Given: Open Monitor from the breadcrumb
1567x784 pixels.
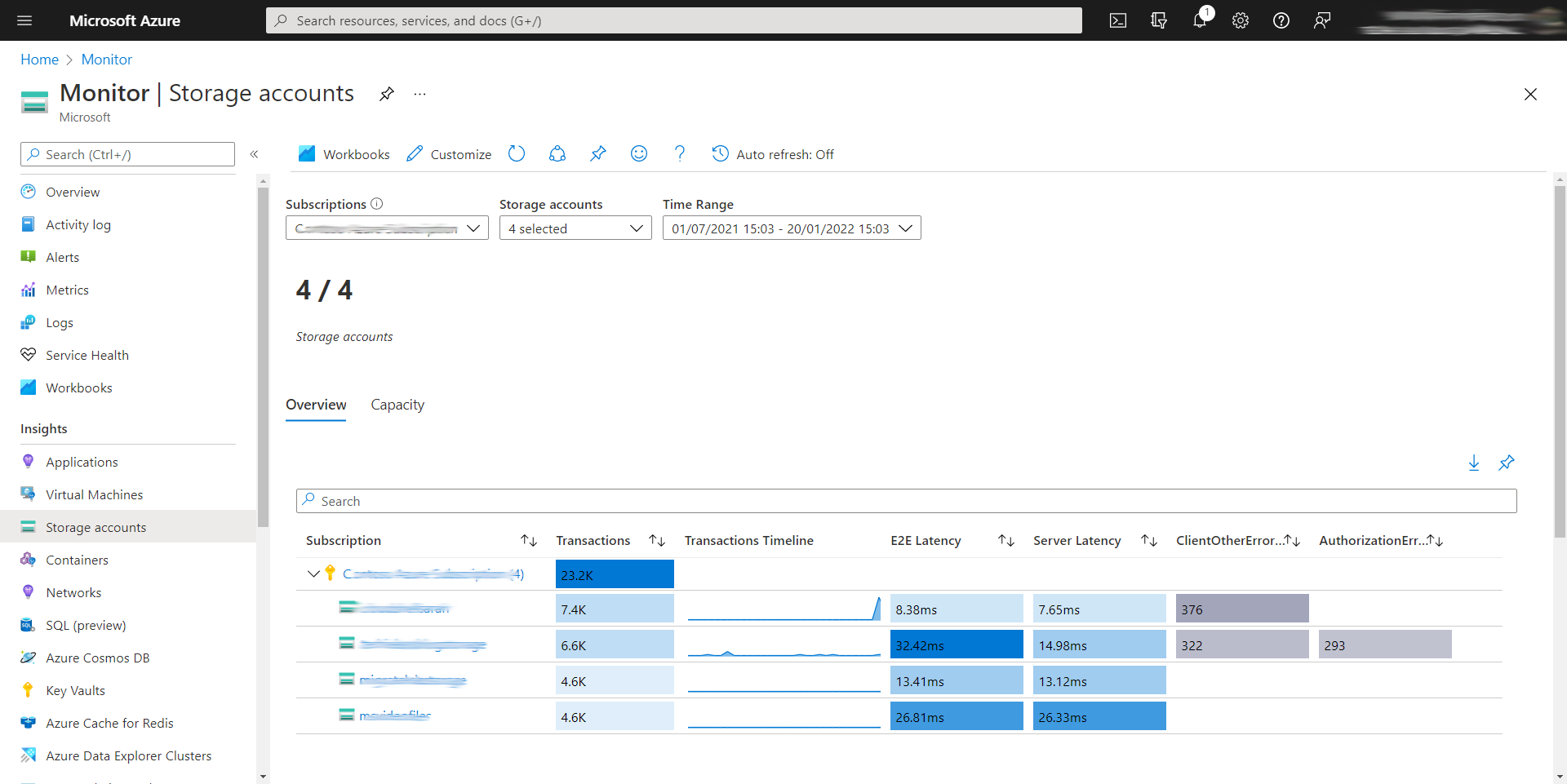Looking at the screenshot, I should (106, 59).
